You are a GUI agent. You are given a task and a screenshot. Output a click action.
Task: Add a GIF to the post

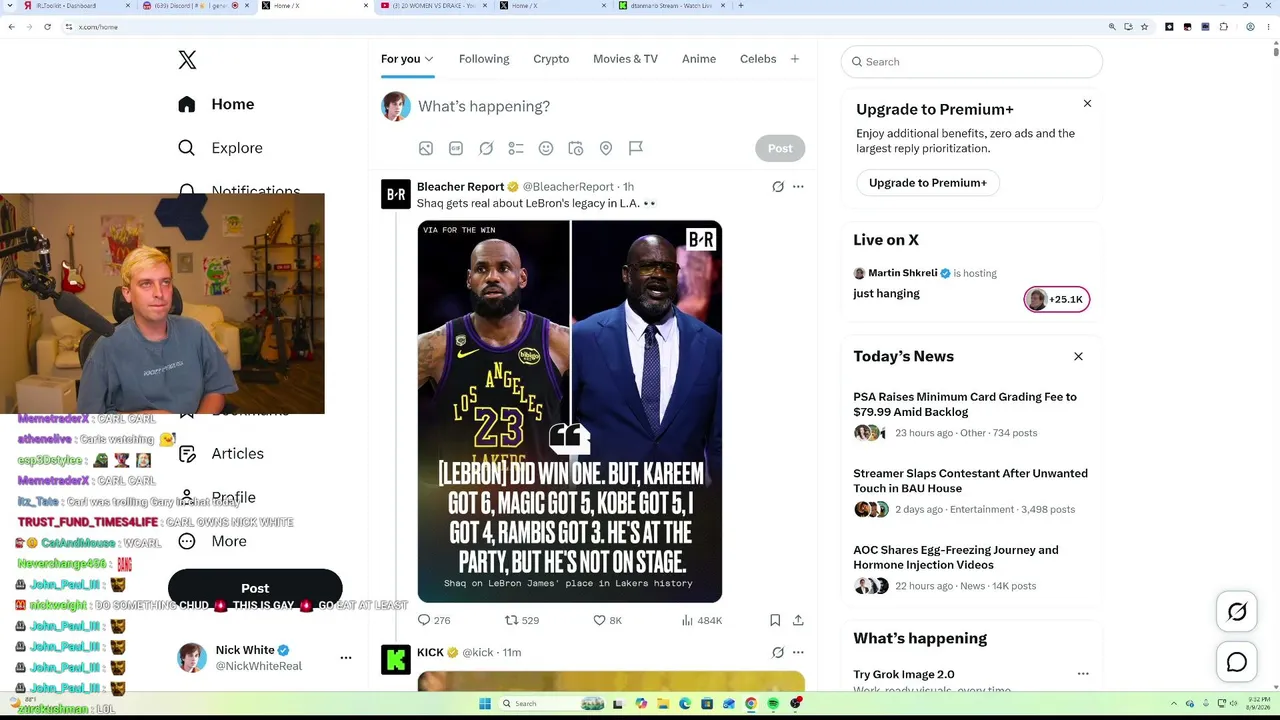pos(456,148)
